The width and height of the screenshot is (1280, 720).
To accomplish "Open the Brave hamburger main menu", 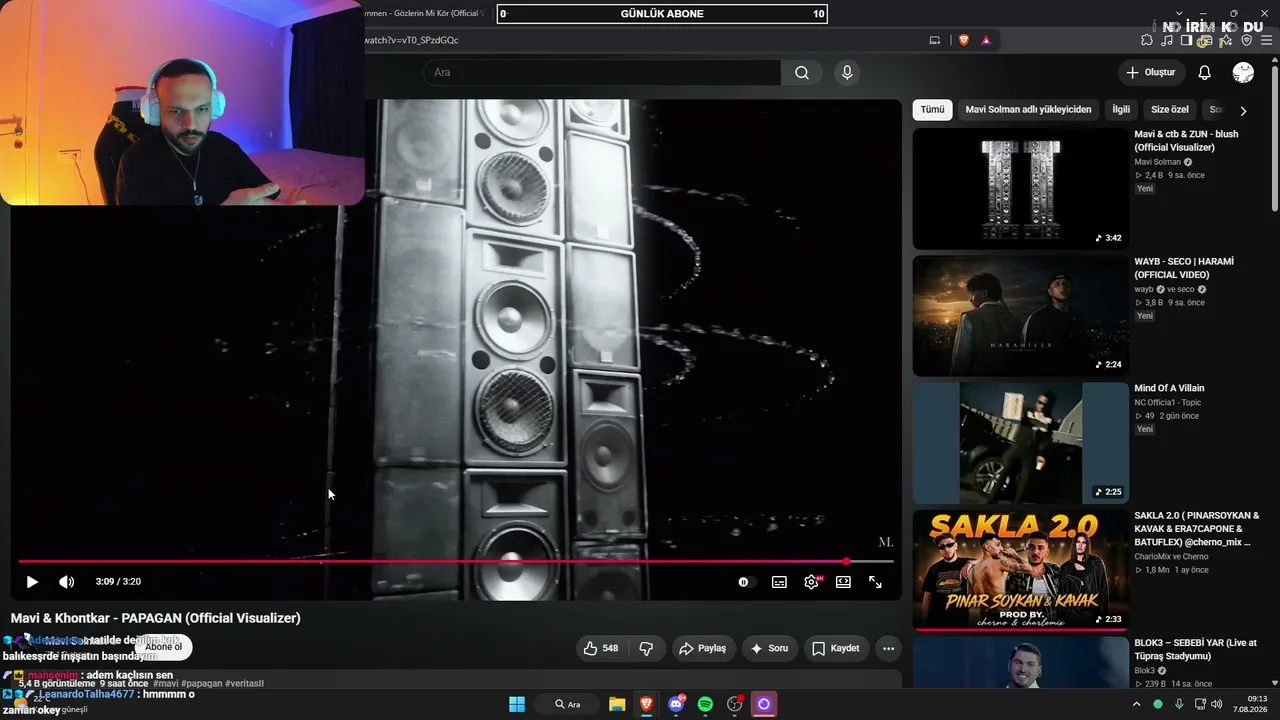I will pyautogui.click(x=1266, y=40).
